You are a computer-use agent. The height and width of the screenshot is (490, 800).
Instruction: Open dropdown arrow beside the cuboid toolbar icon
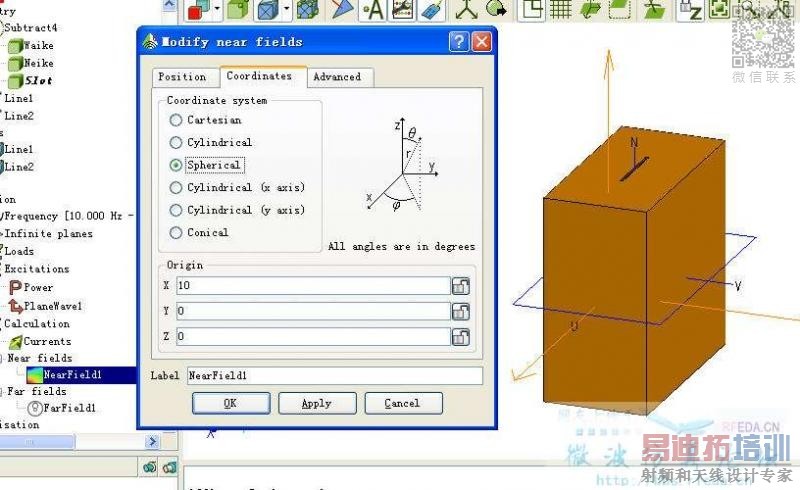[x=217, y=9]
